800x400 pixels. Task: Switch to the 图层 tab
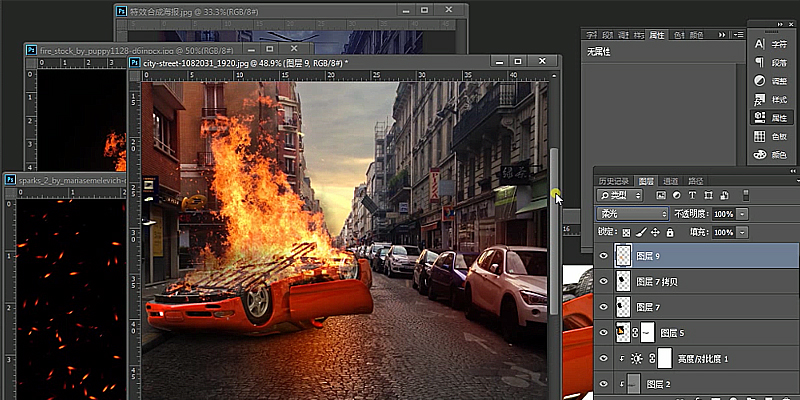(646, 181)
